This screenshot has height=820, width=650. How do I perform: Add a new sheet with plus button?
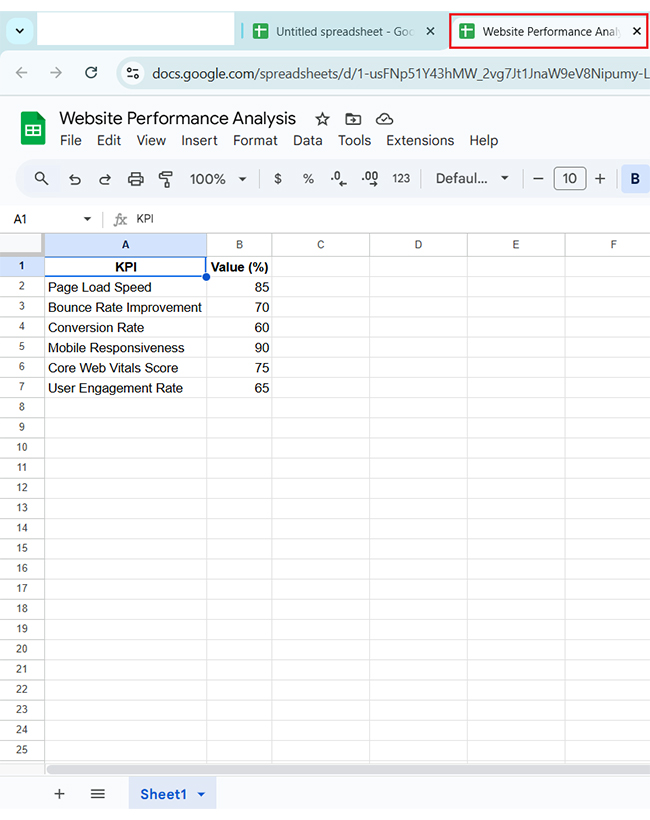59,794
